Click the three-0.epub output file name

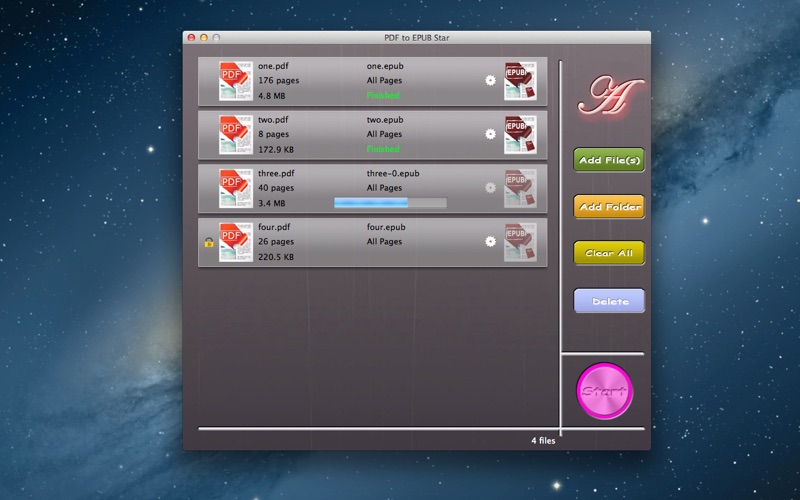pos(393,173)
